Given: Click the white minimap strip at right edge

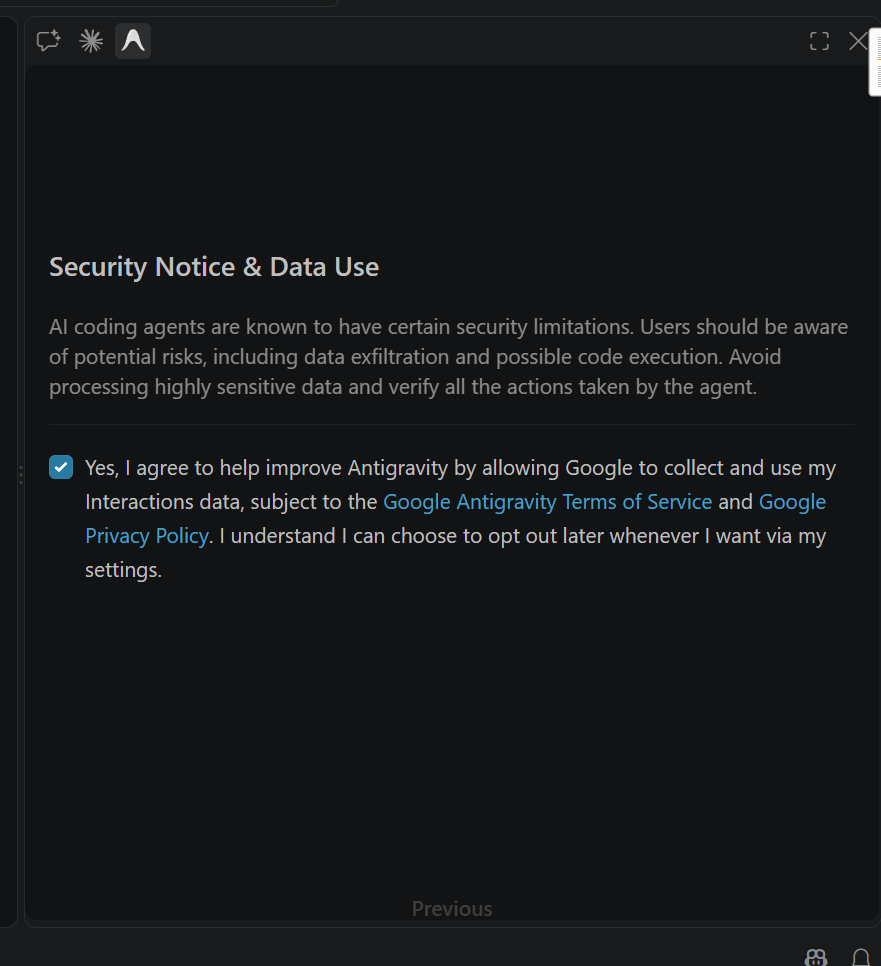Looking at the screenshot, I should [x=875, y=62].
